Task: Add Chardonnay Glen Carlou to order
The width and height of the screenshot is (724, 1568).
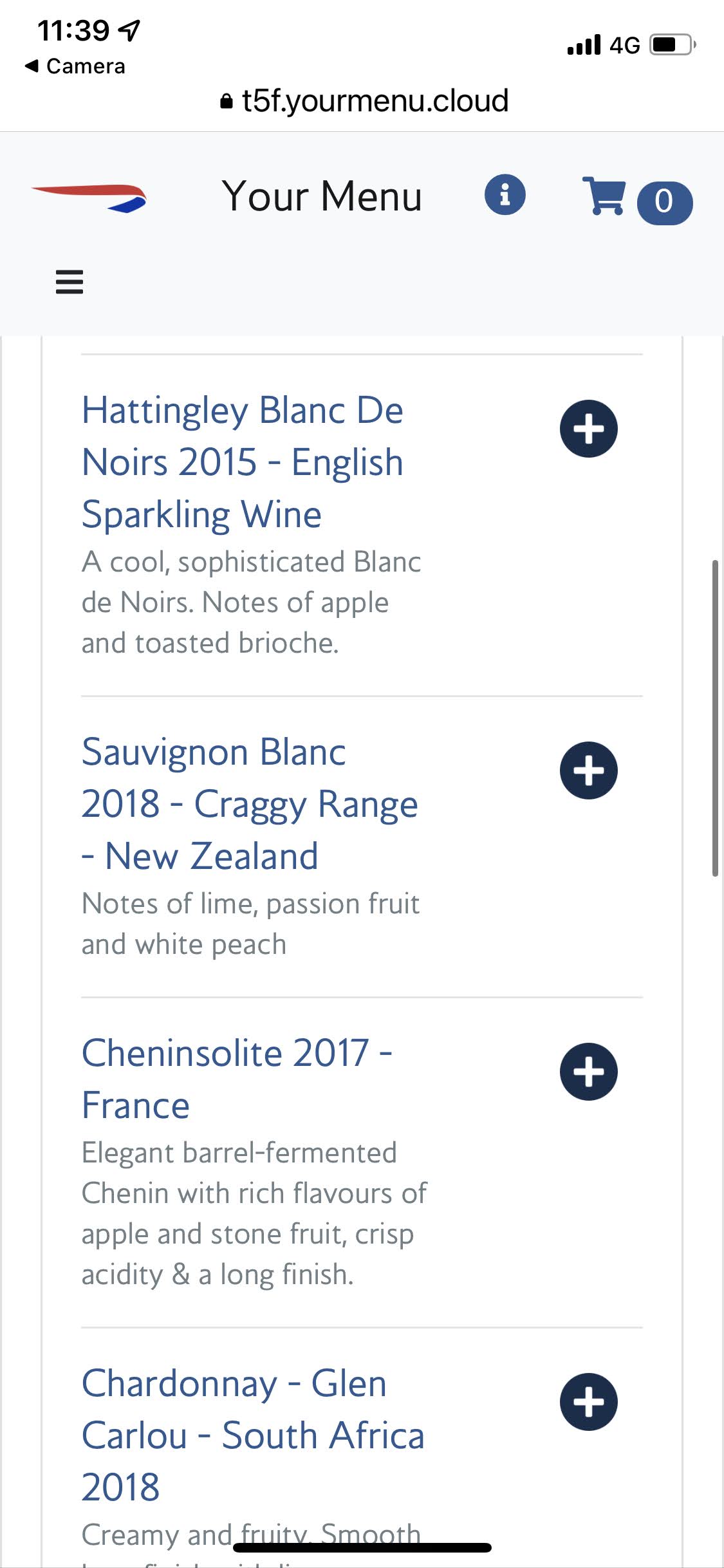Action: click(588, 1402)
